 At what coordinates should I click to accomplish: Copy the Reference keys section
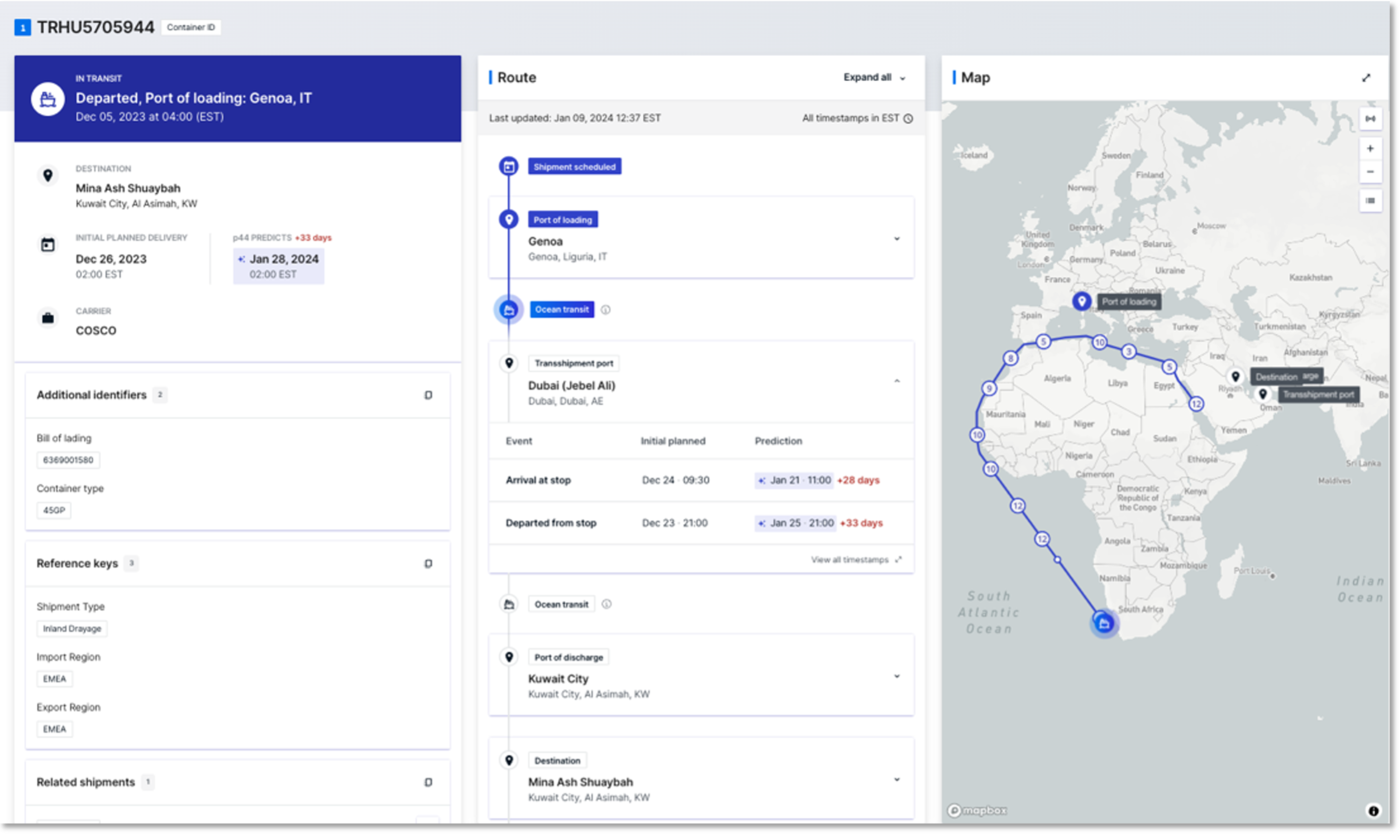tap(428, 564)
